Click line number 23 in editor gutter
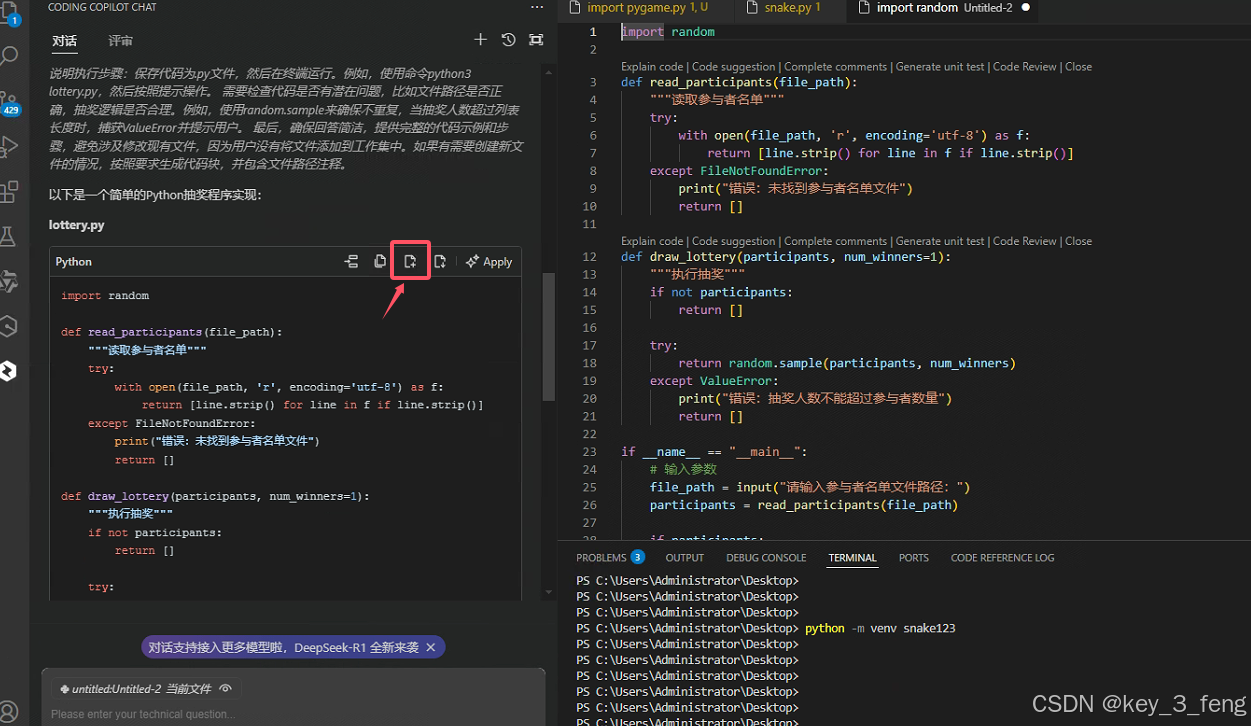Viewport: 1251px width, 726px height. click(x=590, y=452)
